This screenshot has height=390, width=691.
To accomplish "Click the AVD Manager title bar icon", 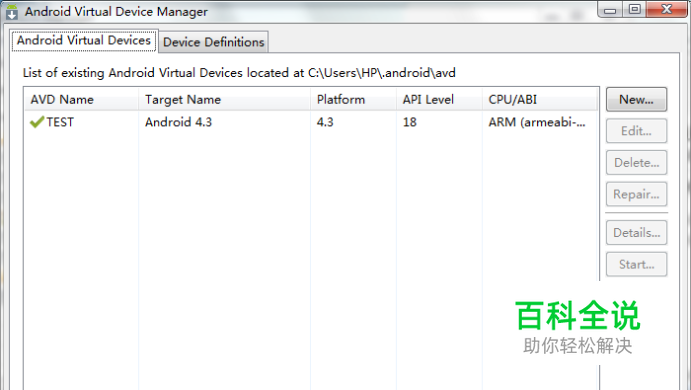I will [12, 12].
